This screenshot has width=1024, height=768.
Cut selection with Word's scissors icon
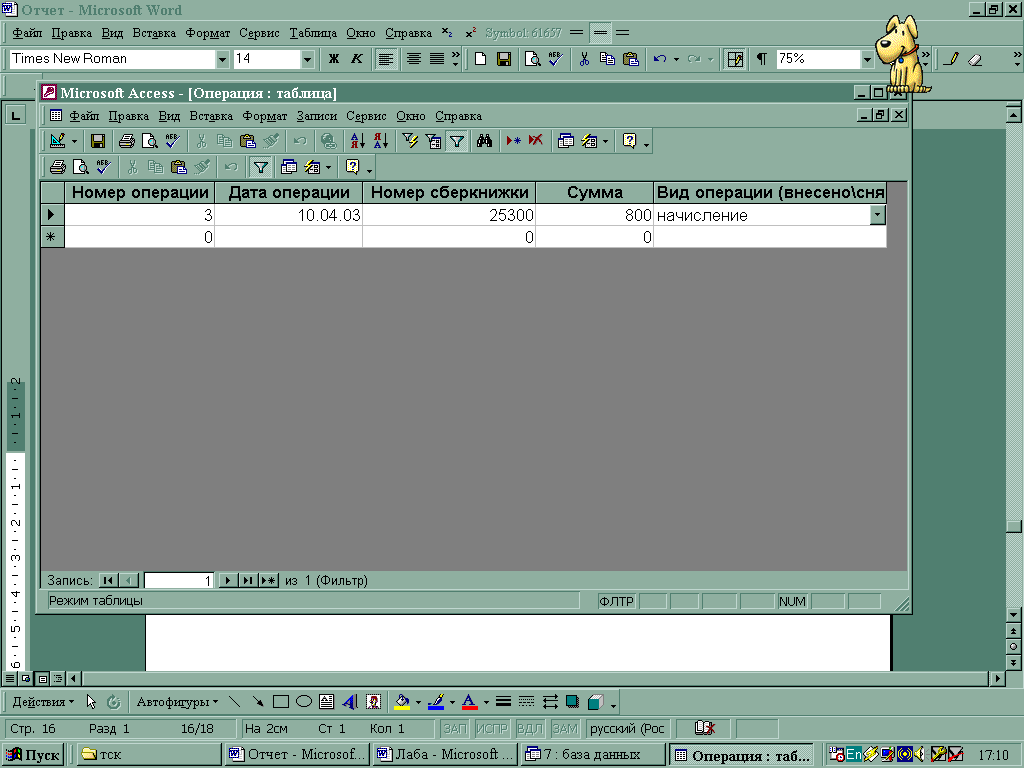(584, 59)
